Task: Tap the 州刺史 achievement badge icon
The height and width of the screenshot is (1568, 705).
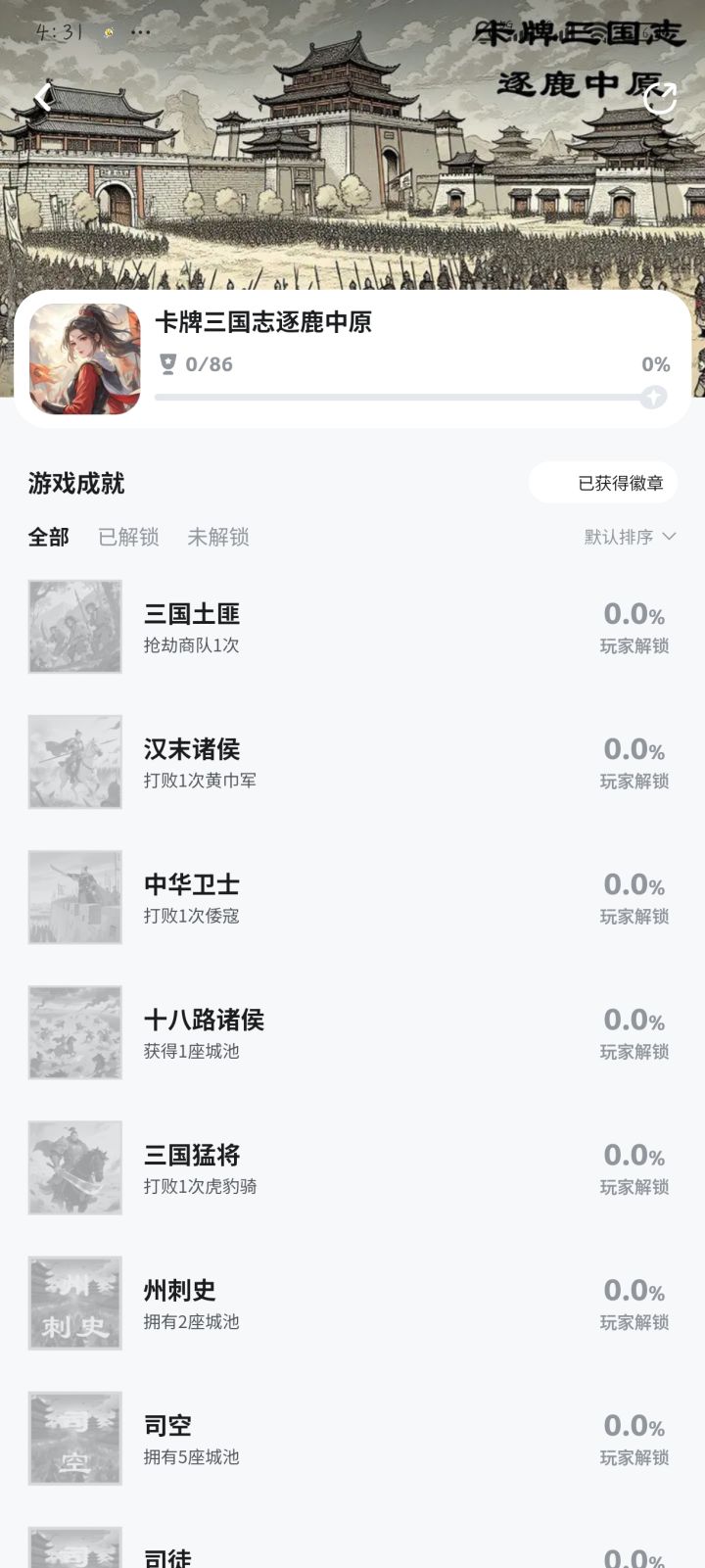Action: click(75, 1303)
